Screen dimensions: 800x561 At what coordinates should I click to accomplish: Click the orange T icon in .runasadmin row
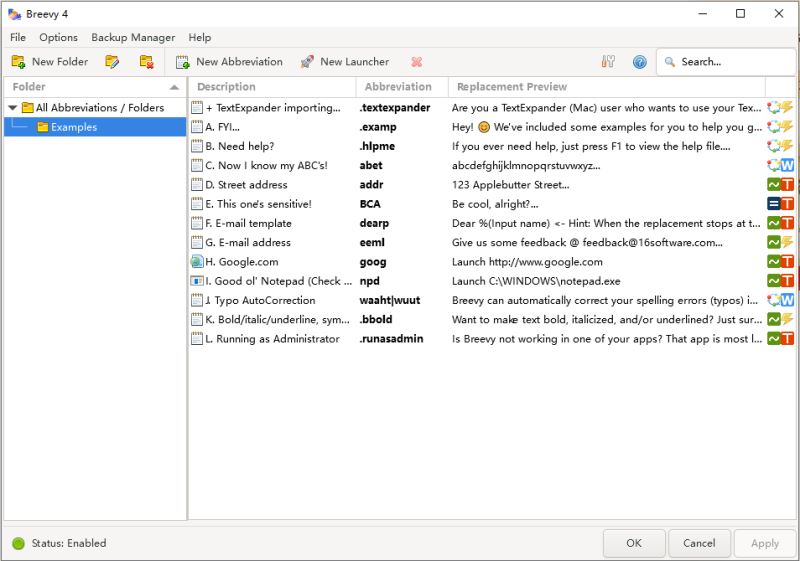(787, 339)
